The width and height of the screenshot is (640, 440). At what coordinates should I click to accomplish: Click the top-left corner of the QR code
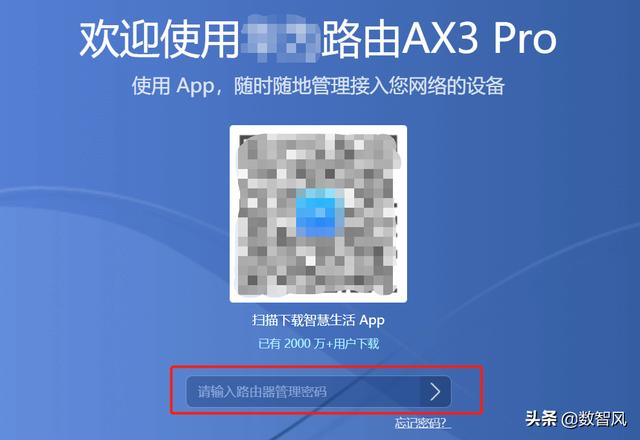244,139
